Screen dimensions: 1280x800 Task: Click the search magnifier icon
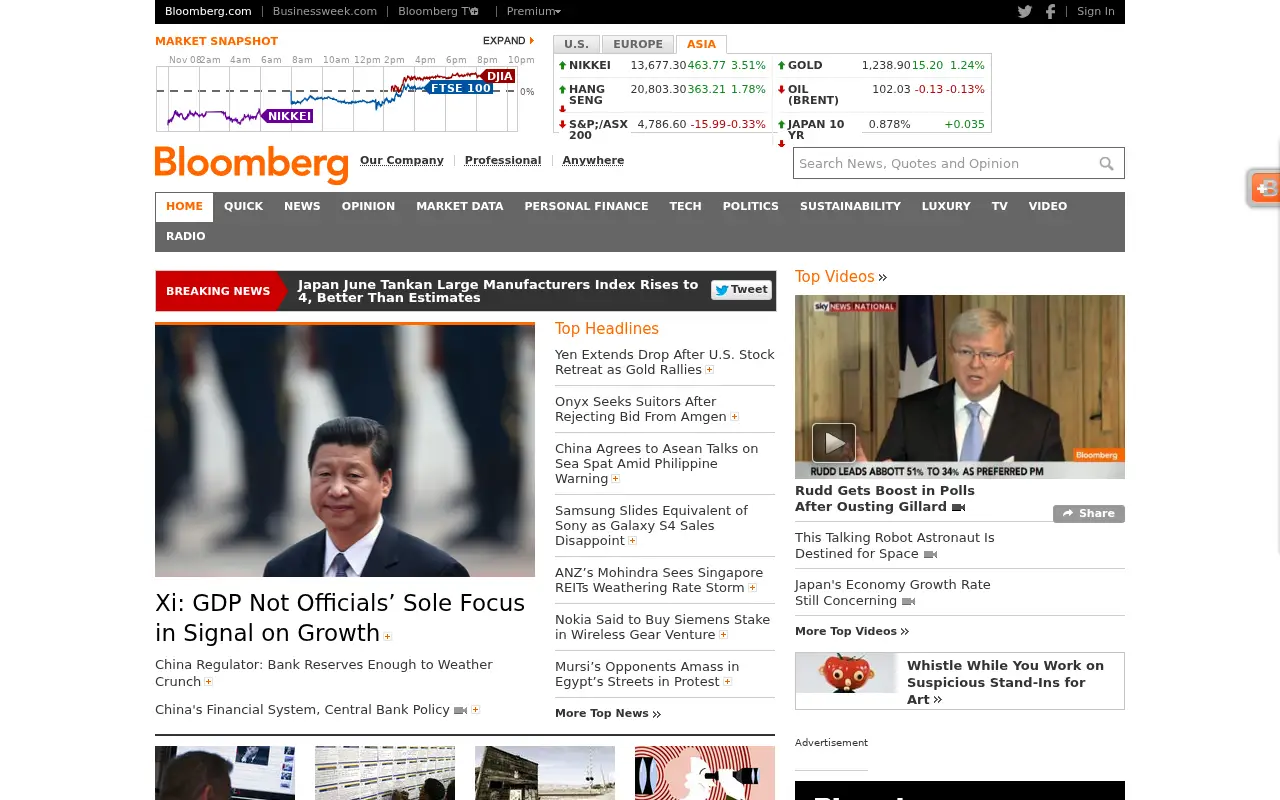(1106, 164)
